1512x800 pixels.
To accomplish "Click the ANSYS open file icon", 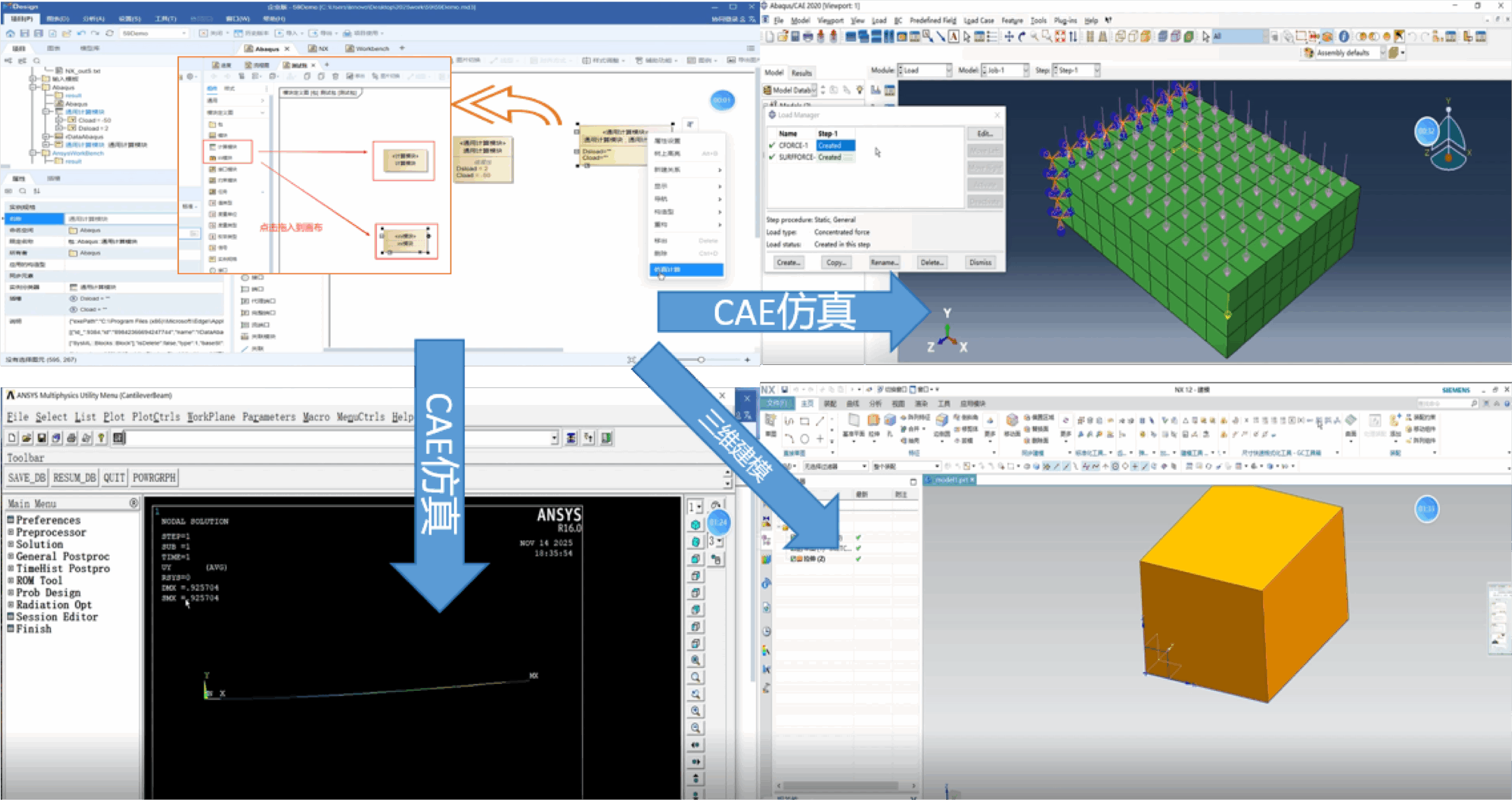I will 27,438.
